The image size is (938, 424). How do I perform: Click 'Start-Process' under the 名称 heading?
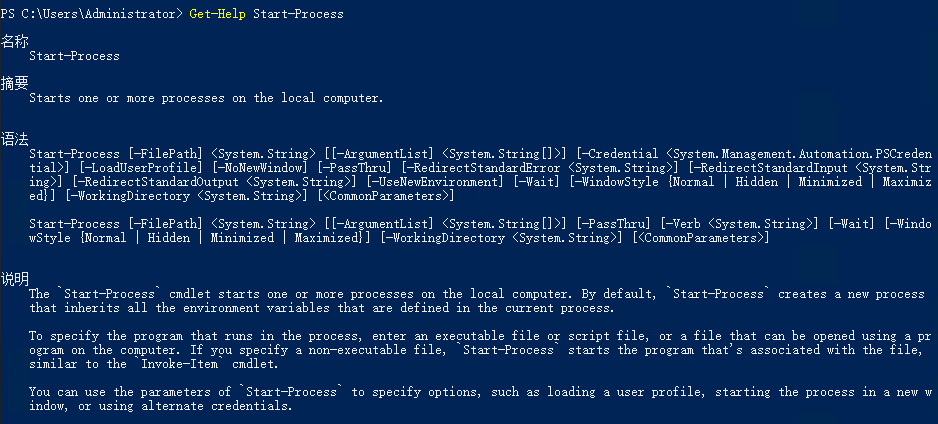click(x=74, y=56)
